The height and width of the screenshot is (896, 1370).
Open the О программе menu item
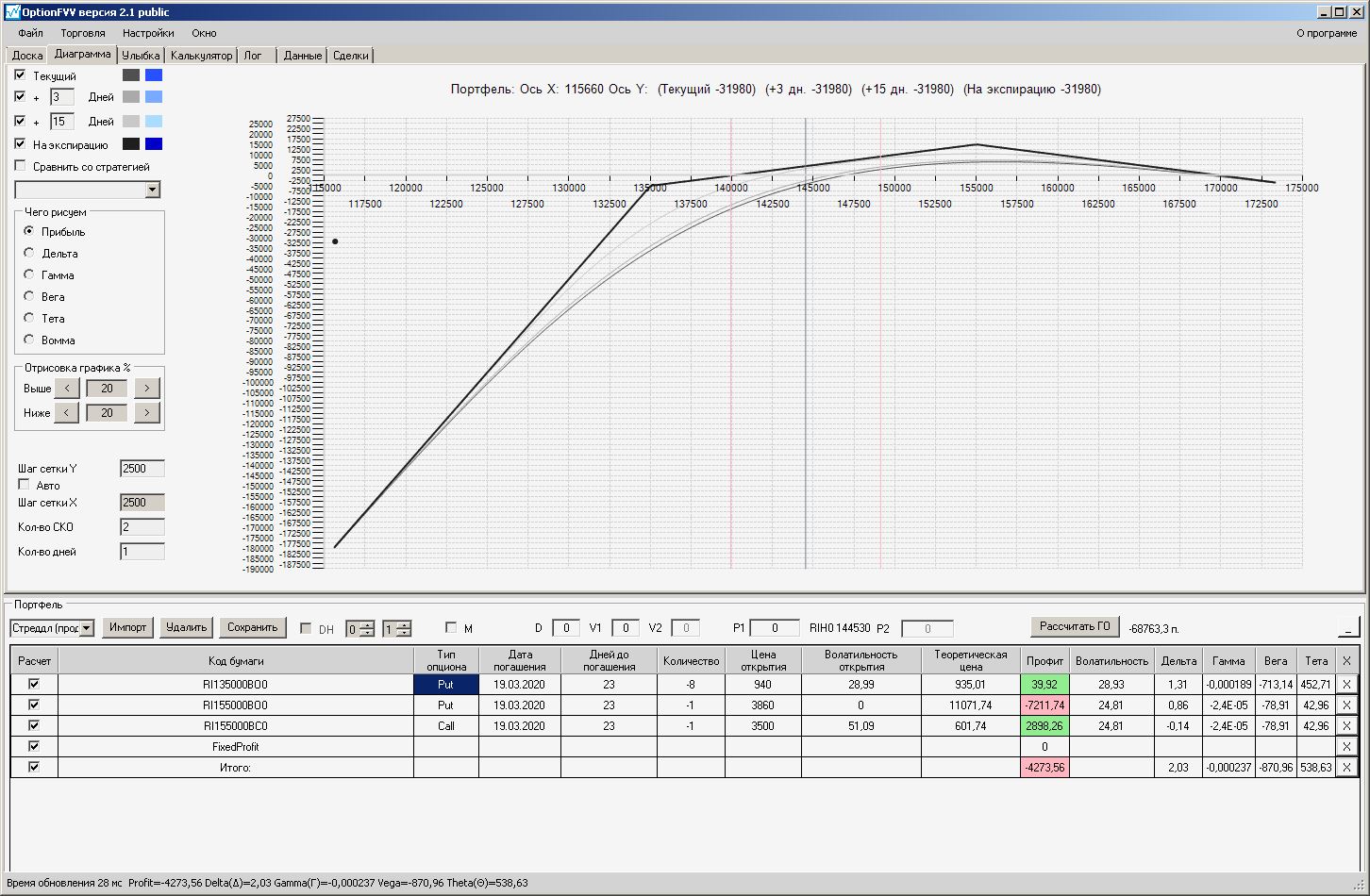1327,33
